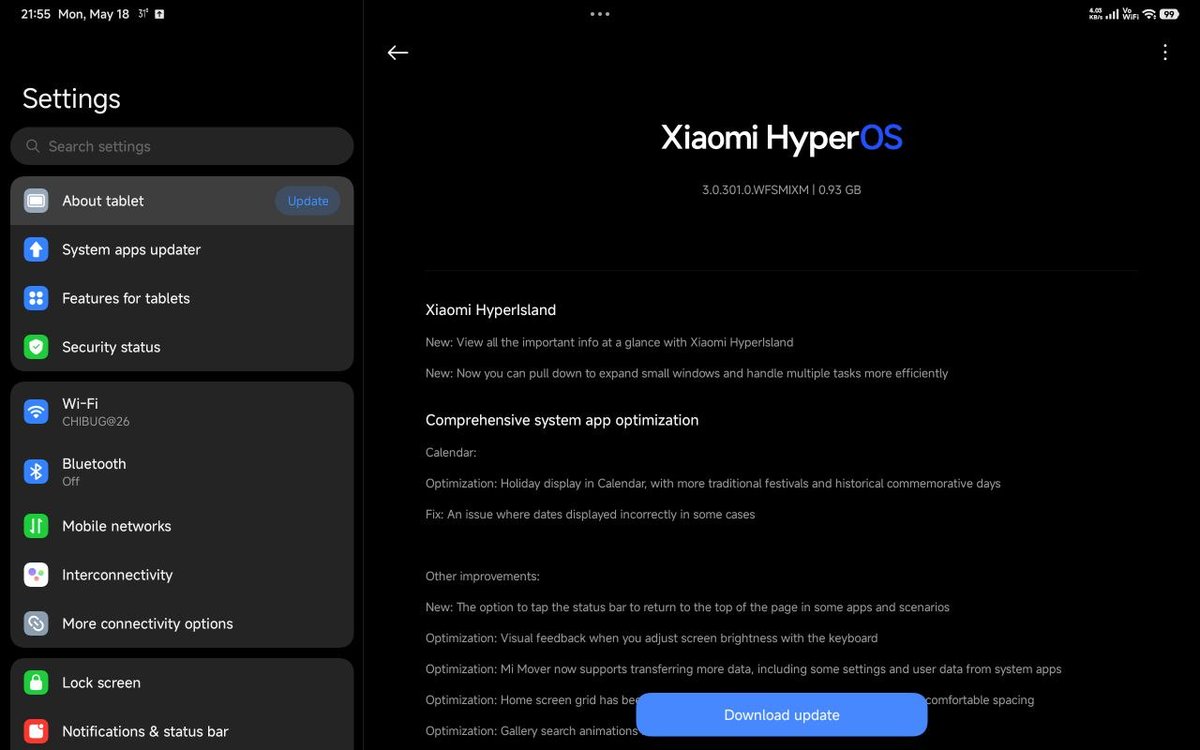The height and width of the screenshot is (750, 1200).
Task: Tap the battery indicator in status bar
Action: 1169,14
